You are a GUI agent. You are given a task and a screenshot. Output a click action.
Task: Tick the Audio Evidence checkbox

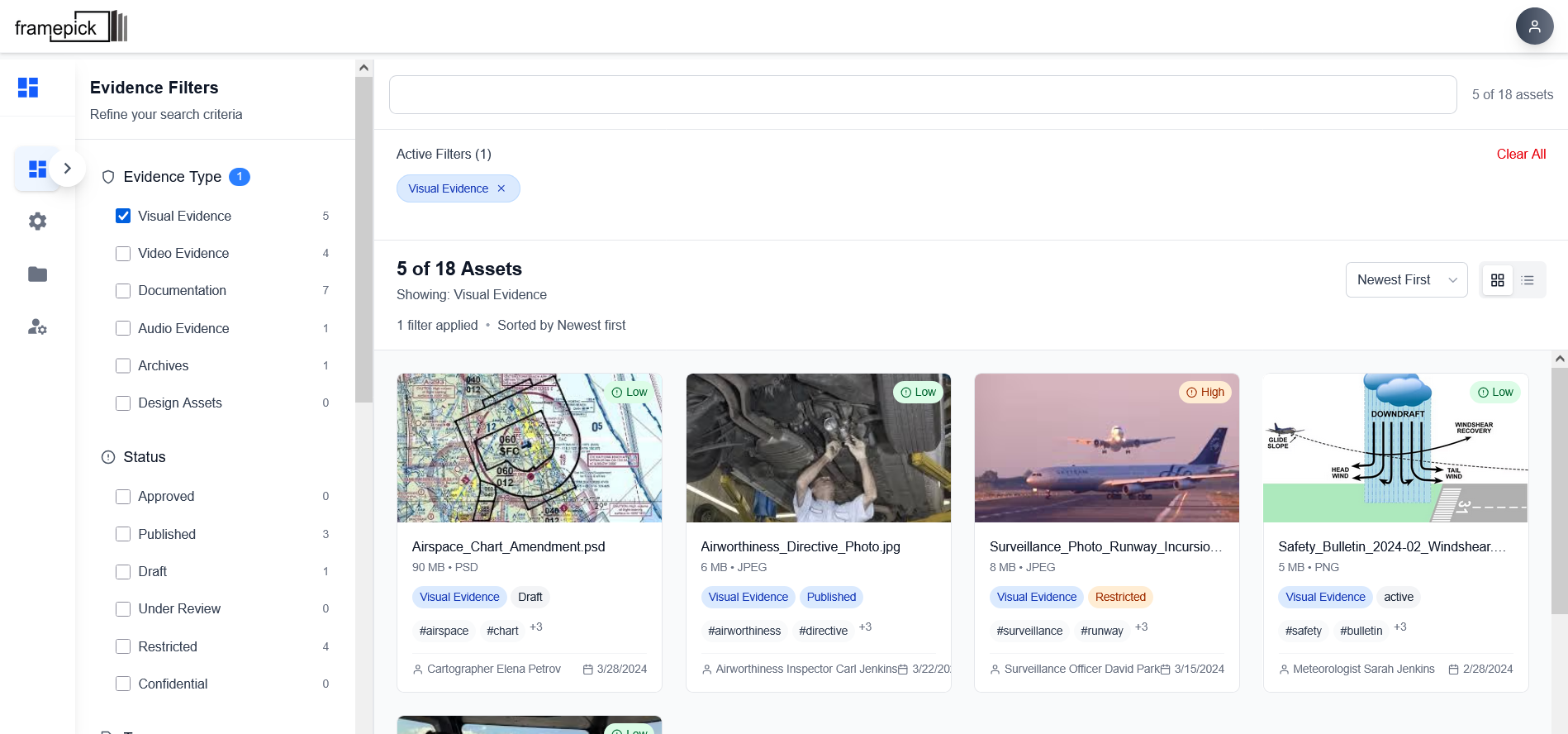pos(123,328)
